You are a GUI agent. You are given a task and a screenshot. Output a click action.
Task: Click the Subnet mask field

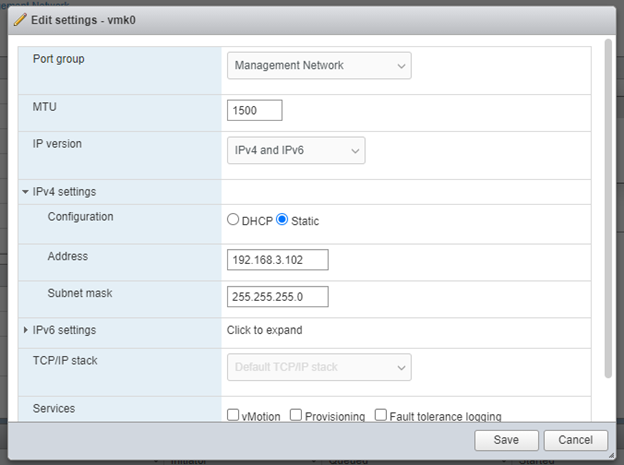click(278, 297)
